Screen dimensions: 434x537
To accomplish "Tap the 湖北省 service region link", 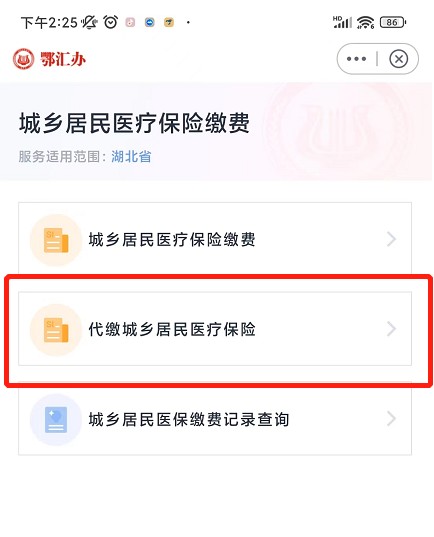I will pos(131,157).
